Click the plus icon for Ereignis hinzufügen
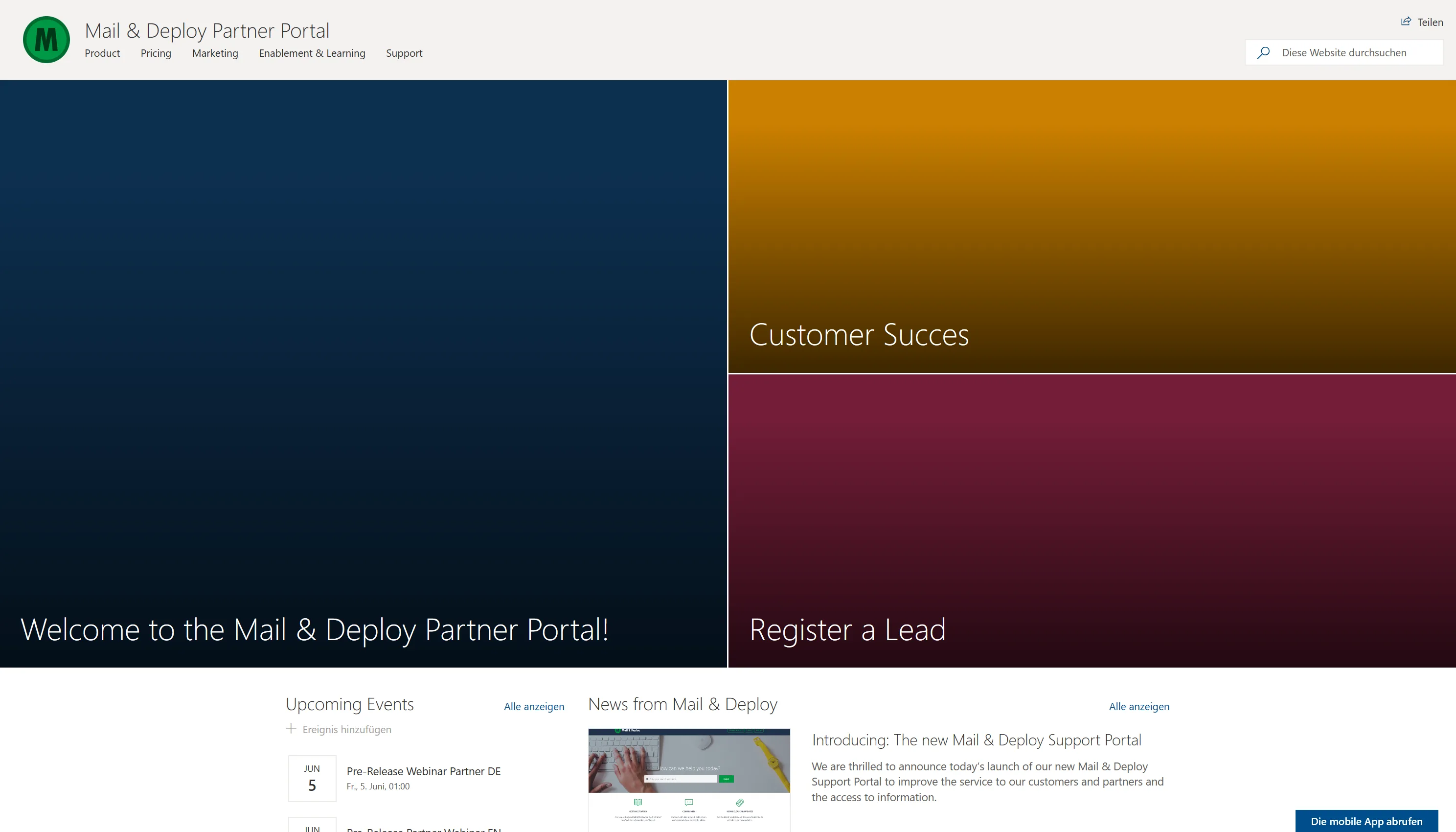 coord(291,729)
